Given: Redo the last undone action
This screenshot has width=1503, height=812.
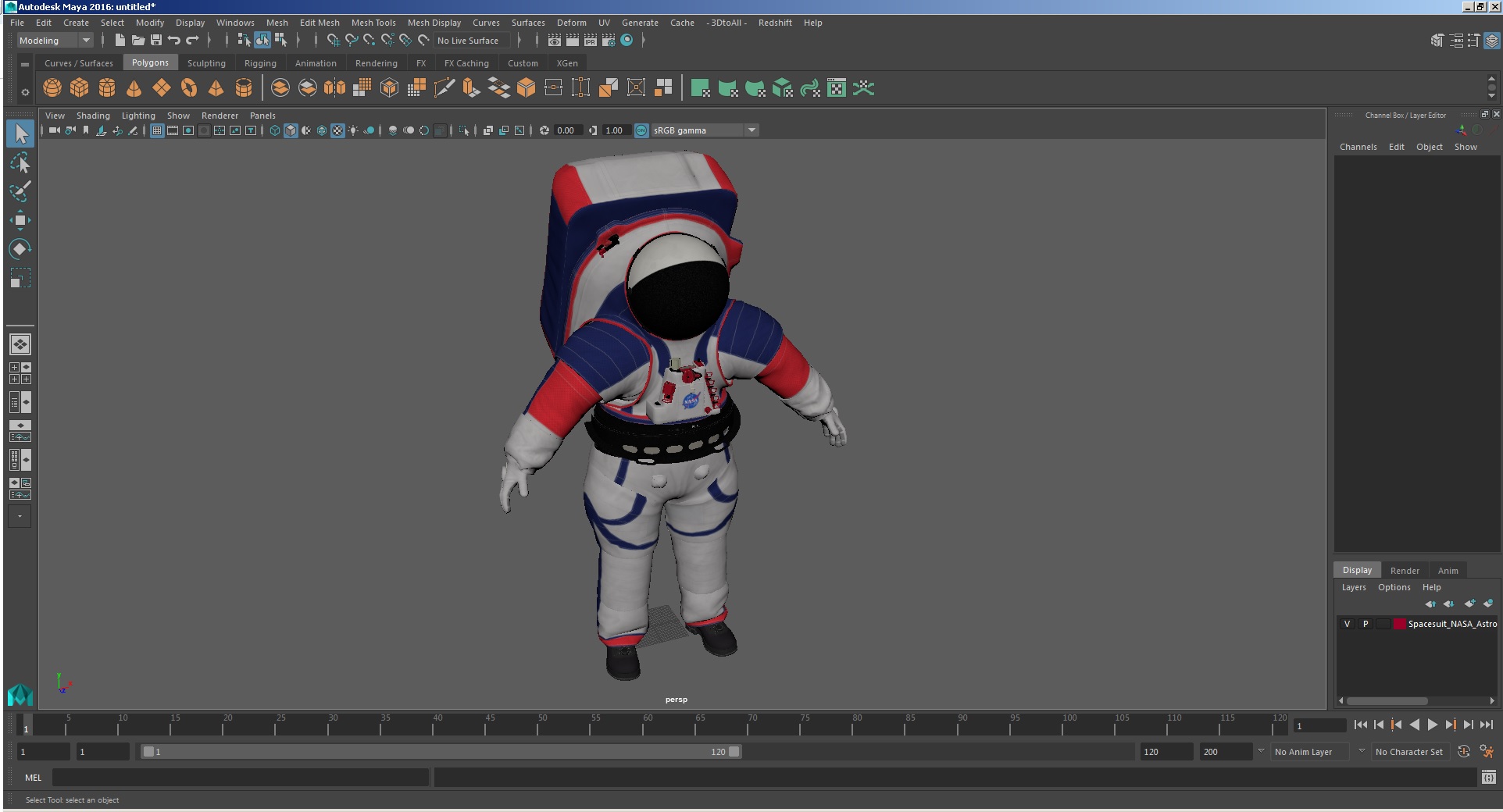Looking at the screenshot, I should point(192,41).
